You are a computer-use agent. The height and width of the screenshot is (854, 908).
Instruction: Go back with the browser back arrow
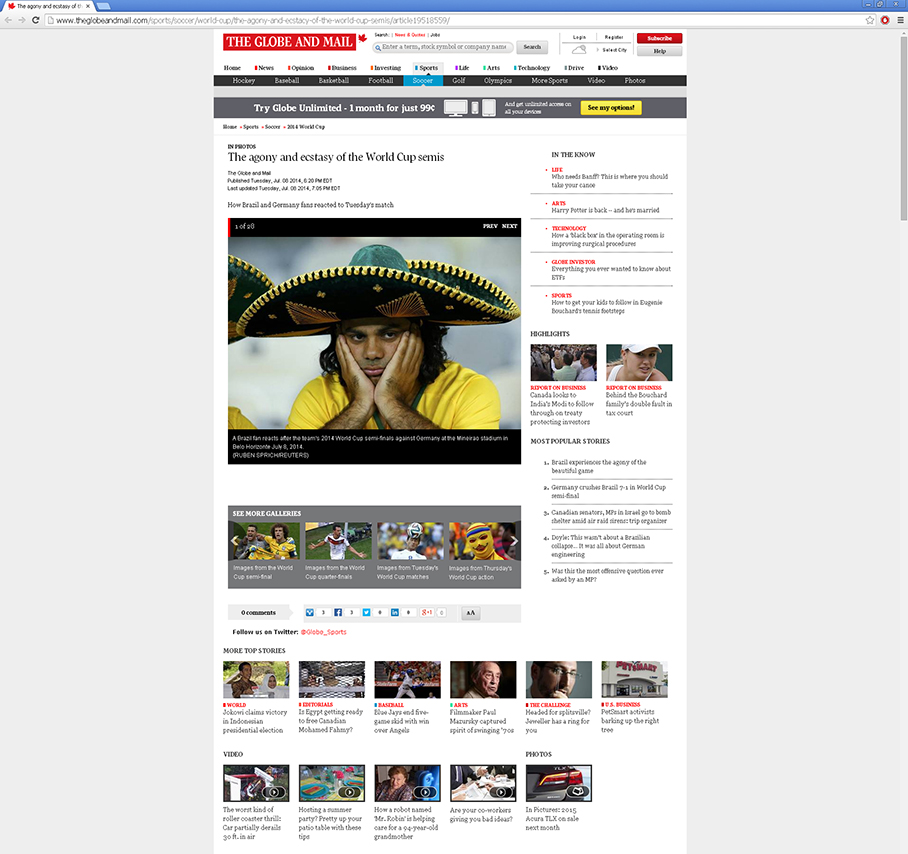(x=8, y=20)
